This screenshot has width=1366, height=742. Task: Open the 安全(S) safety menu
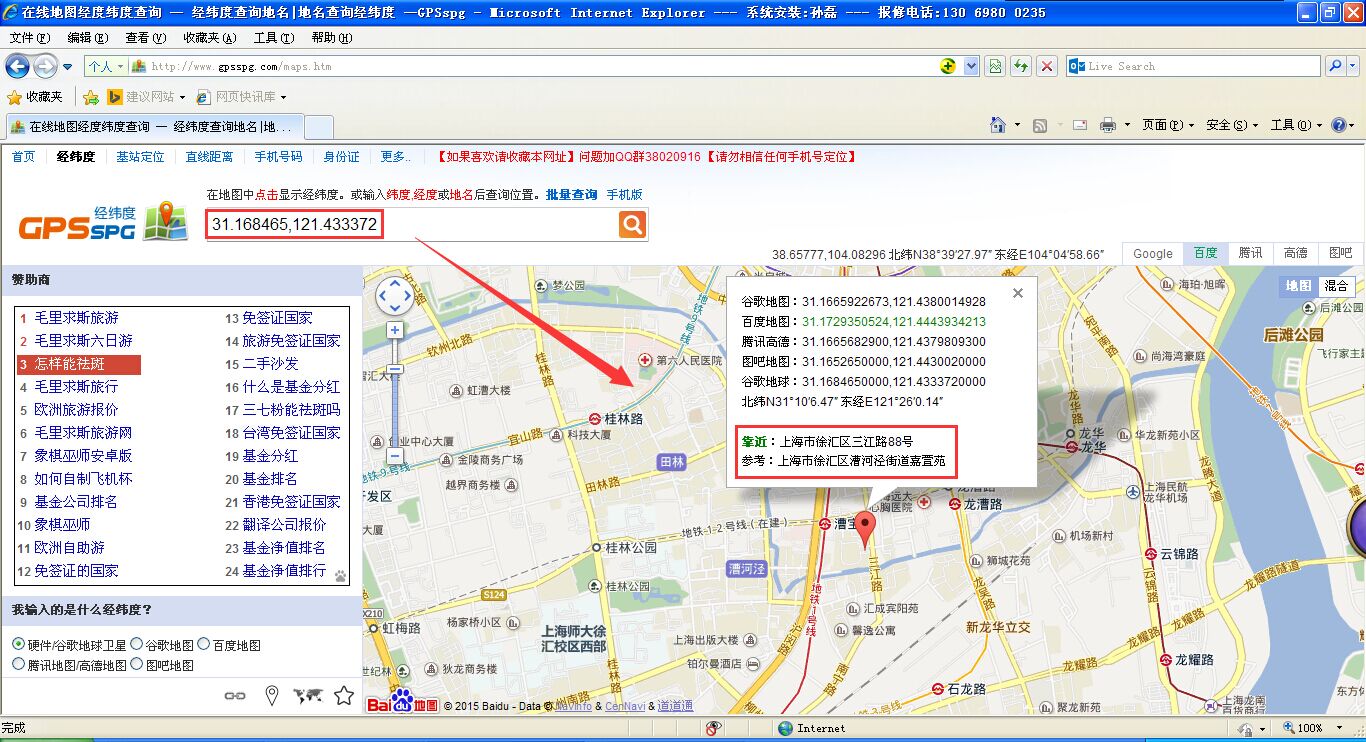[1232, 125]
